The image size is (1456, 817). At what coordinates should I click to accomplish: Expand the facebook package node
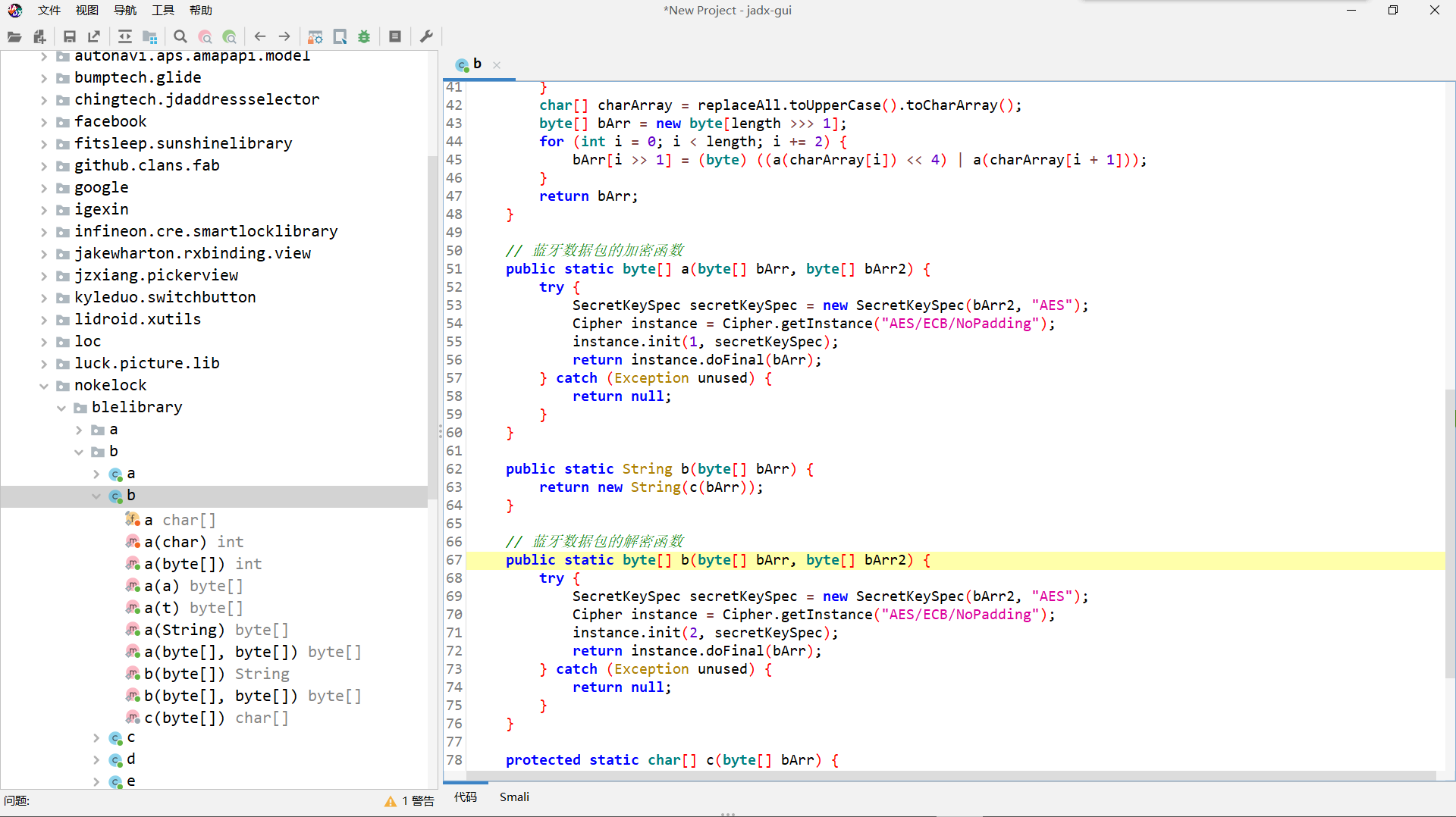(44, 122)
